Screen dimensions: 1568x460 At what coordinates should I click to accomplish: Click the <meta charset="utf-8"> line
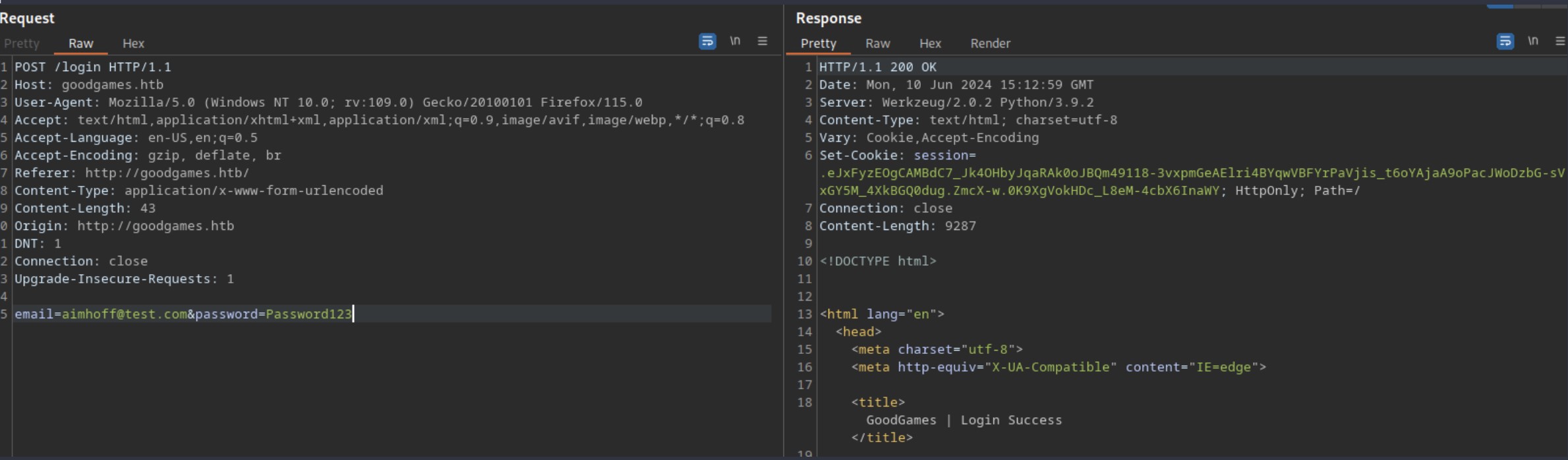tap(937, 350)
